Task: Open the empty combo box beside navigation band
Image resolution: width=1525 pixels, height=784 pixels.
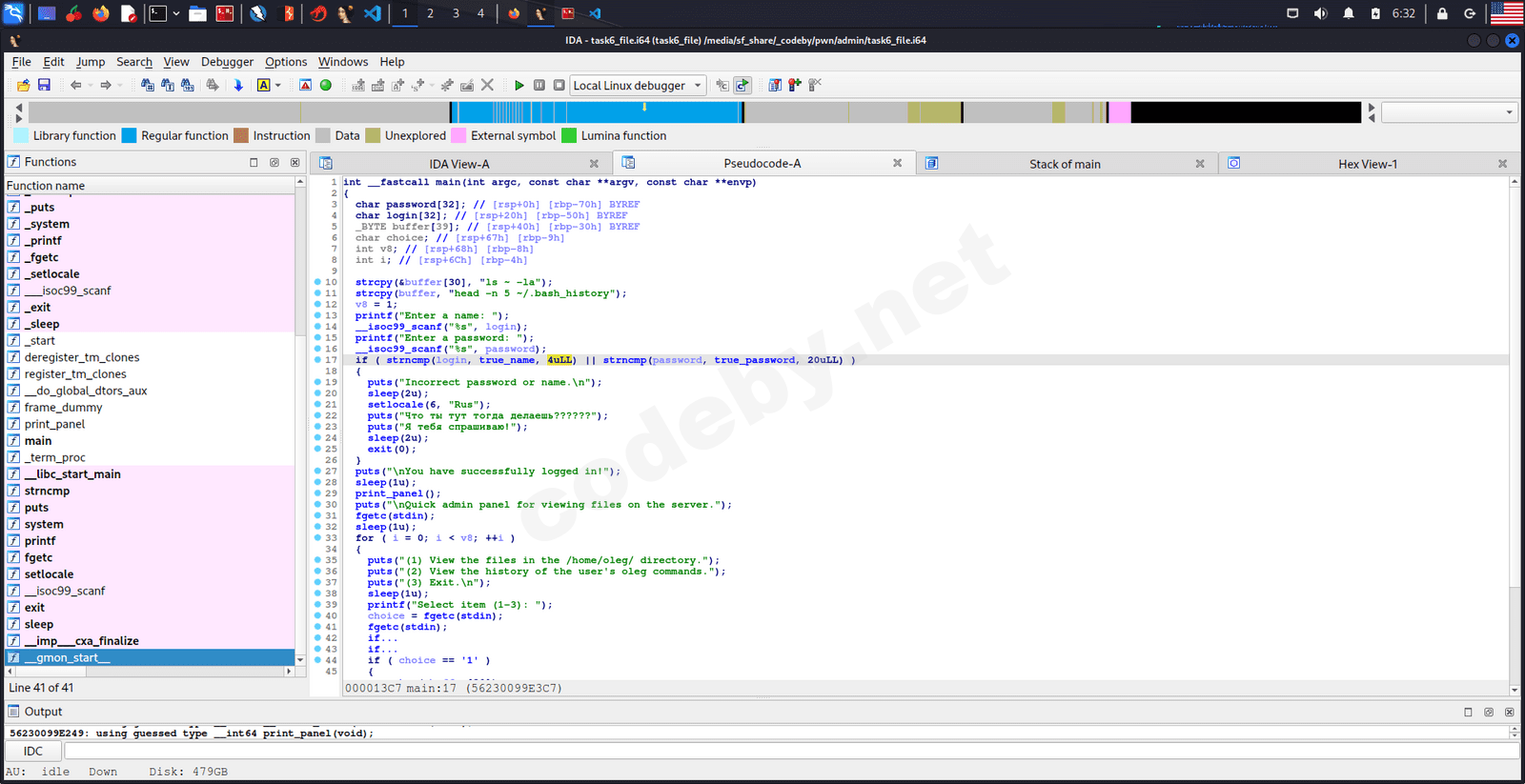Action: point(1448,112)
